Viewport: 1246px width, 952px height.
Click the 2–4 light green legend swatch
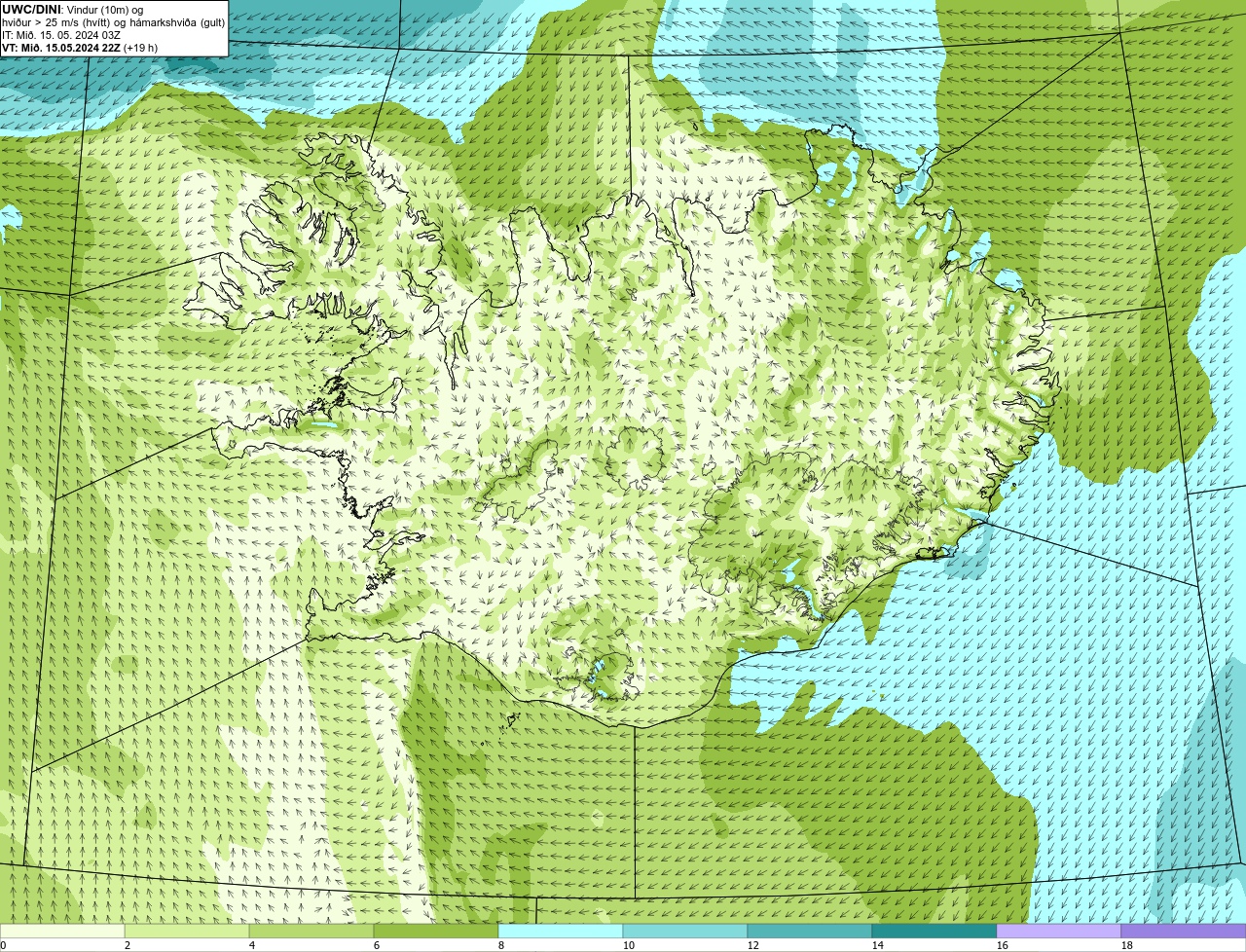187,932
